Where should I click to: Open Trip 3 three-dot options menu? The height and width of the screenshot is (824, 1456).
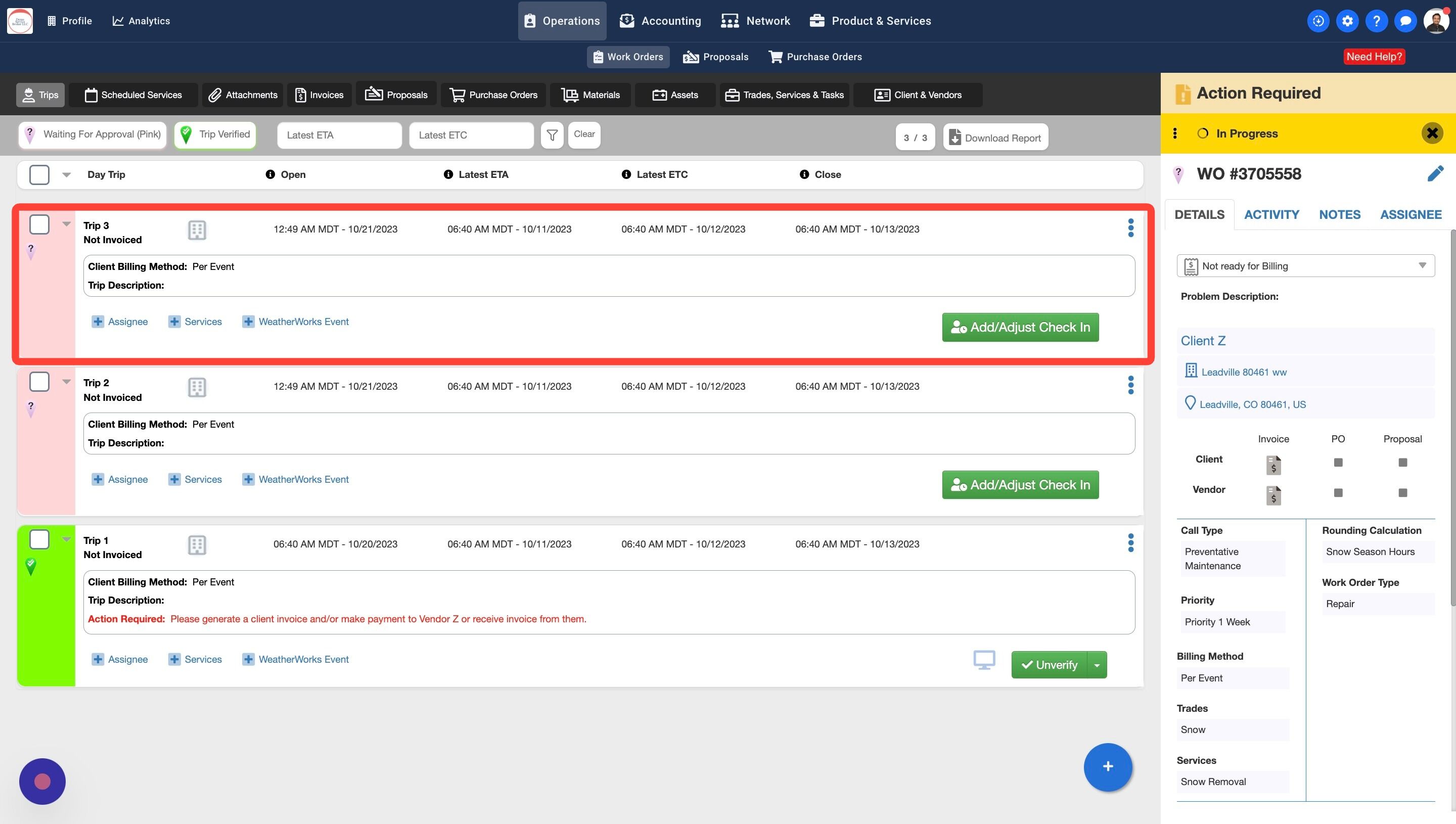click(1130, 228)
